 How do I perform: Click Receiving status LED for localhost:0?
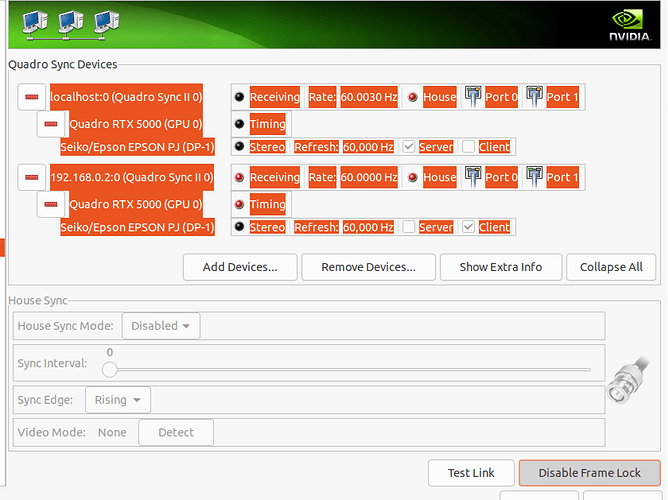tap(239, 97)
